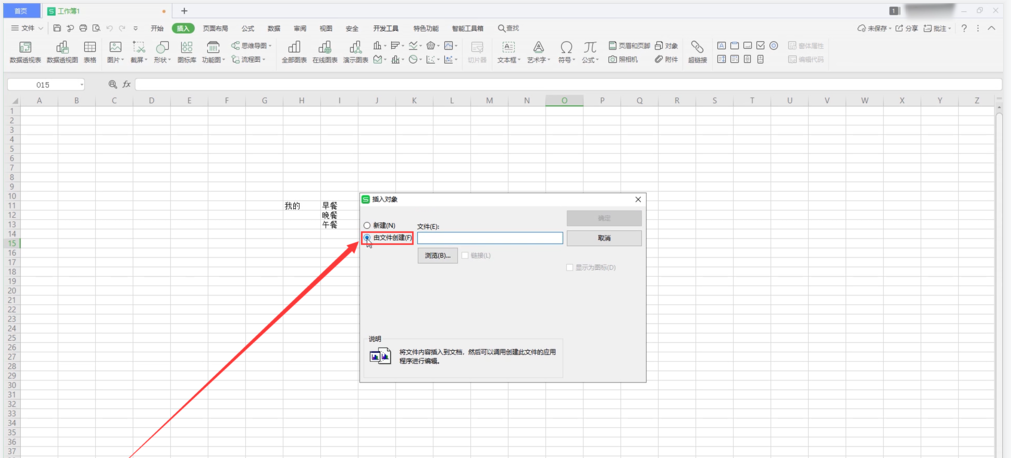Toggle the 链接(L) checkbox

[x=466, y=255]
